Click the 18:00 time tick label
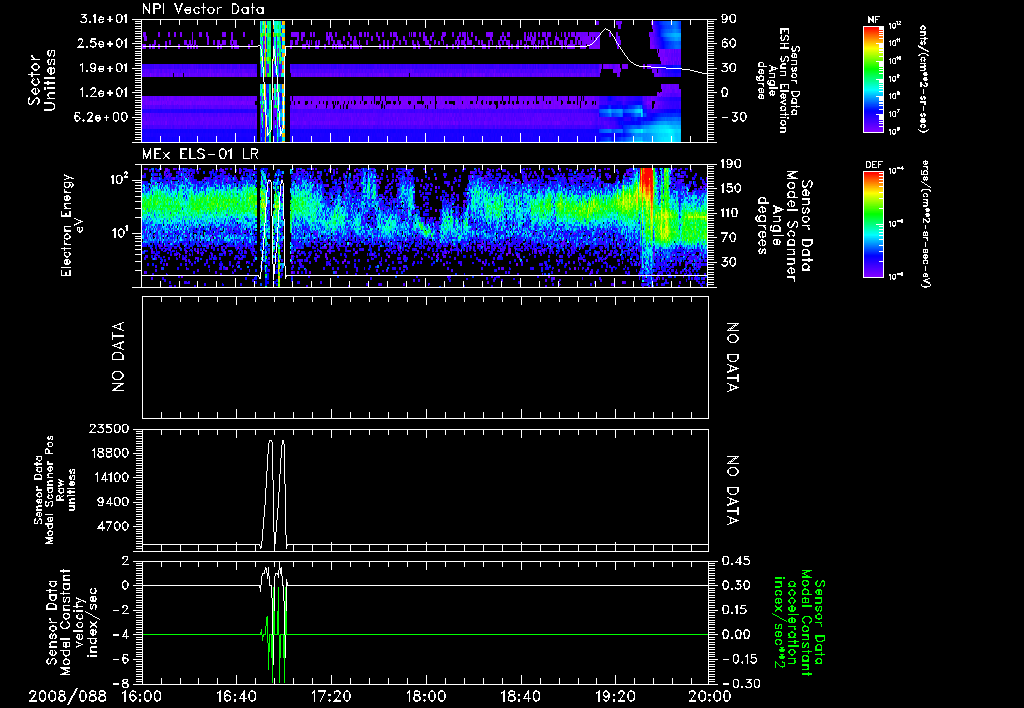Image resolution: width=1024 pixels, height=708 pixels. (426, 696)
